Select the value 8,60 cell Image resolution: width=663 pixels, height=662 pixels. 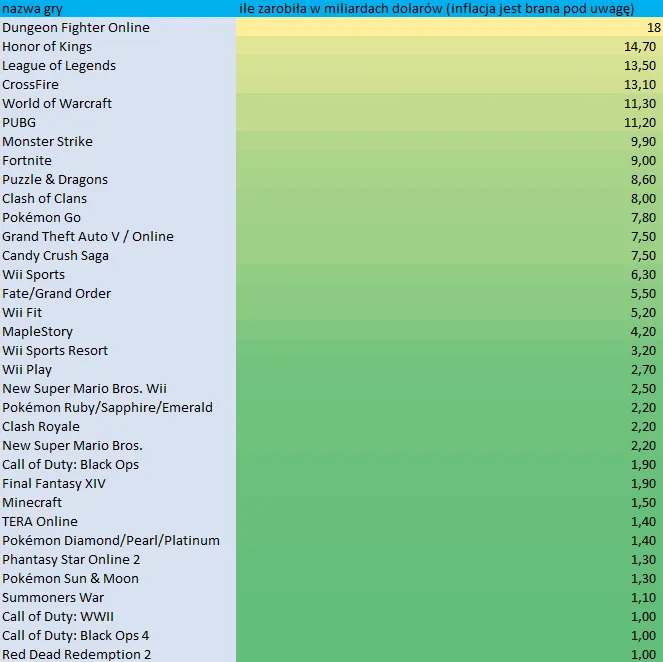(x=449, y=179)
